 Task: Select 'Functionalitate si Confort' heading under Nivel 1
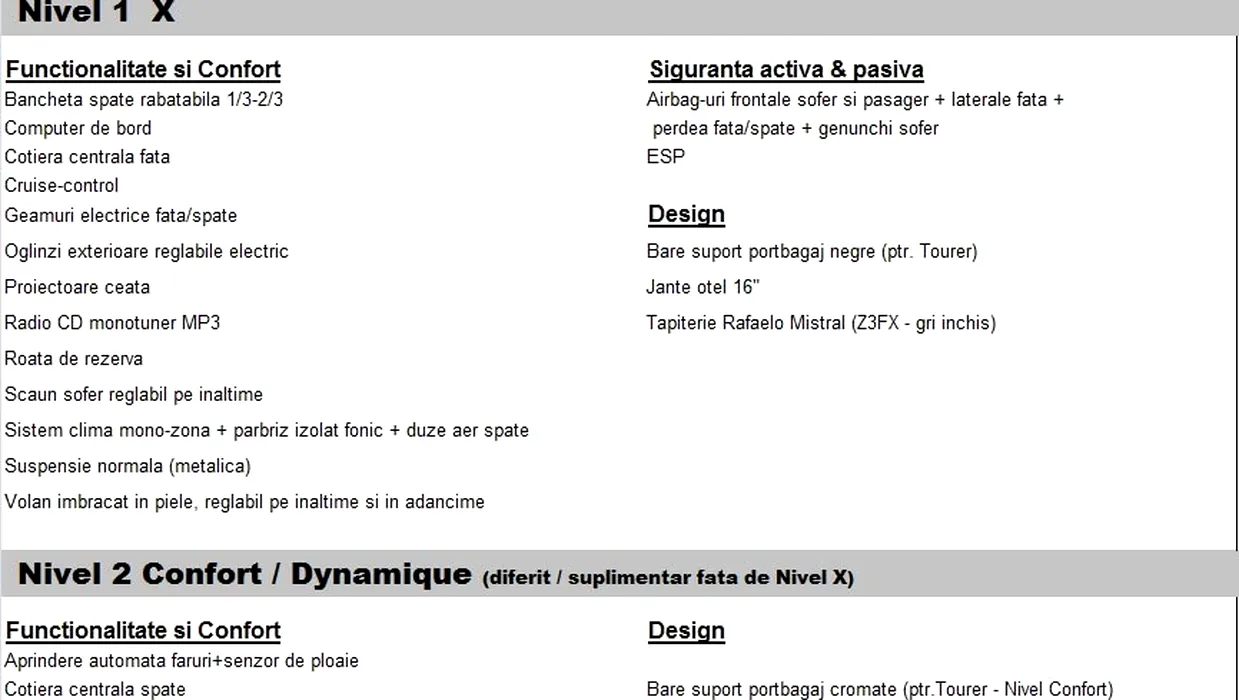[x=143, y=70]
